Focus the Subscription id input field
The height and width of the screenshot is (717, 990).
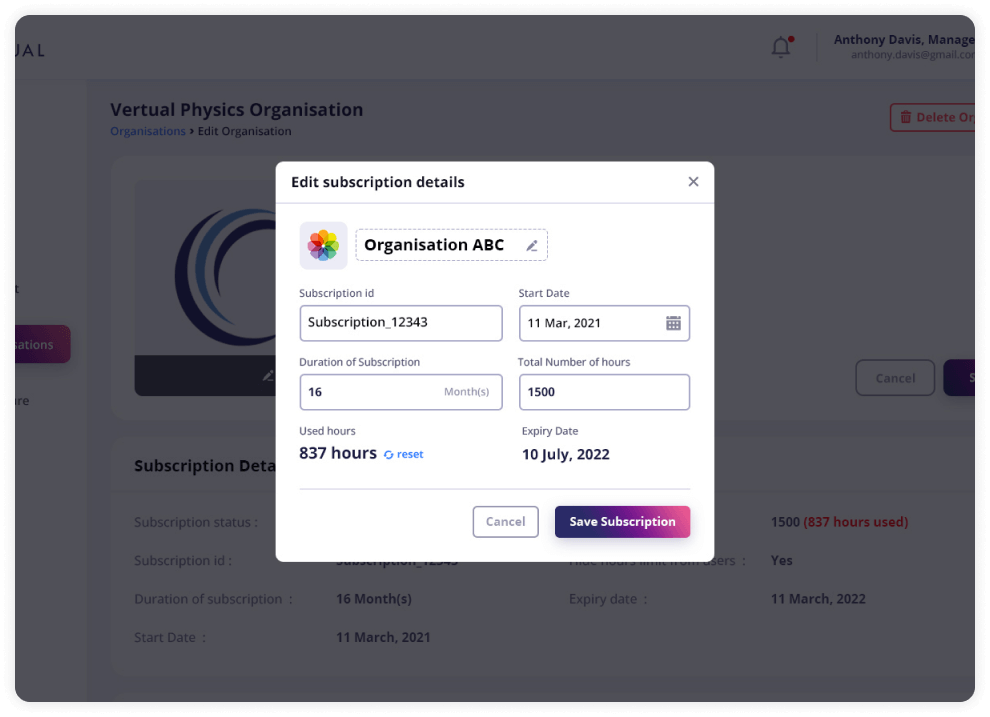click(401, 323)
